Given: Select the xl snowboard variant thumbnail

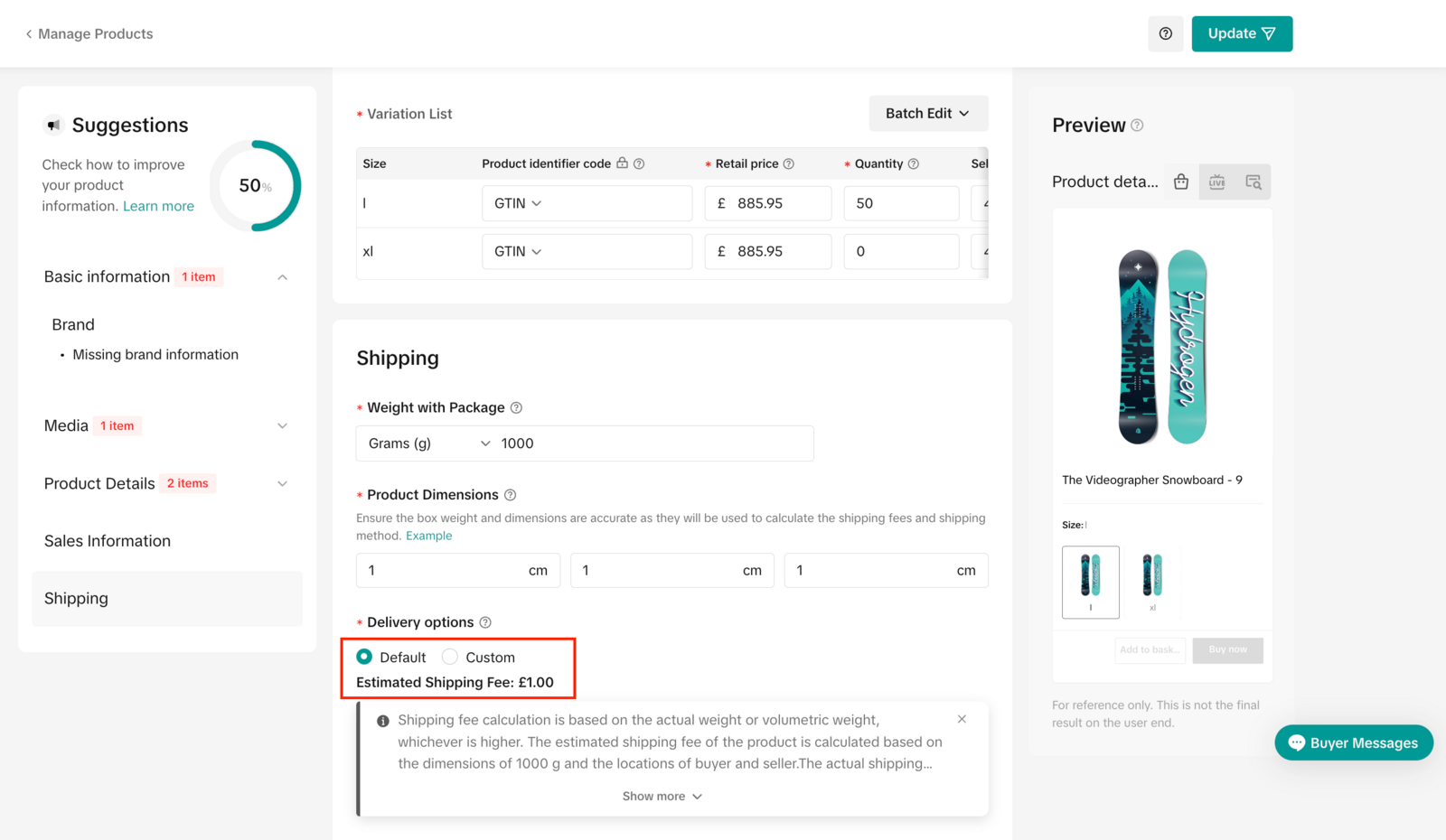Looking at the screenshot, I should click(1151, 578).
